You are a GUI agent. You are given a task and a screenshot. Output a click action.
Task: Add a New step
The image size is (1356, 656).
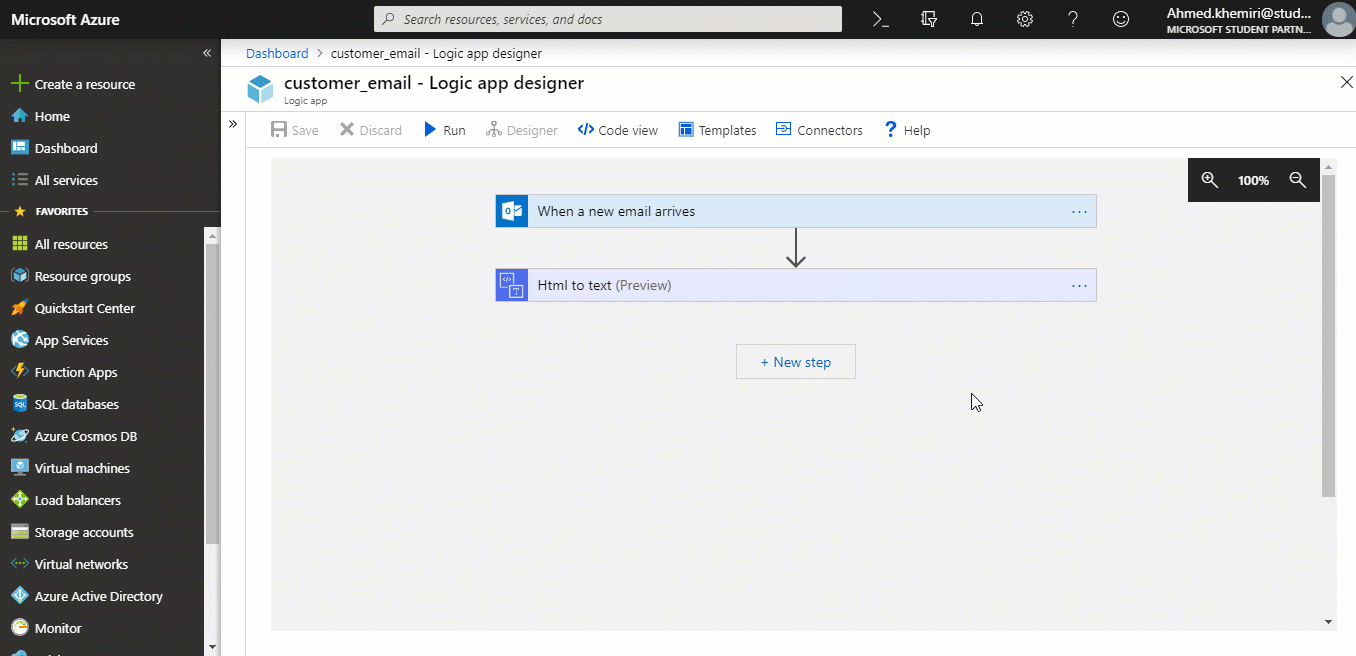796,362
